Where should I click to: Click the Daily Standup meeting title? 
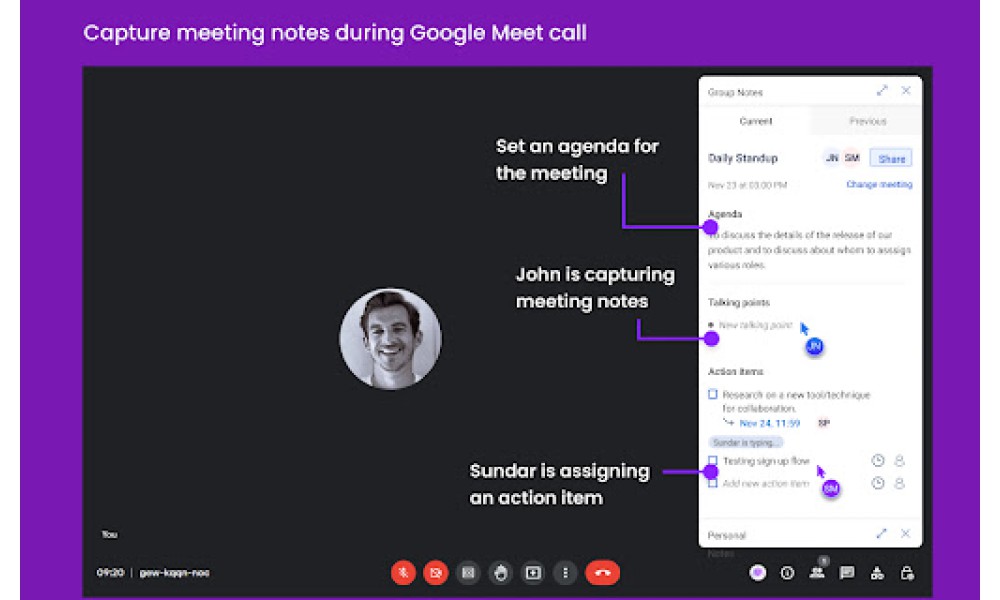tap(743, 158)
